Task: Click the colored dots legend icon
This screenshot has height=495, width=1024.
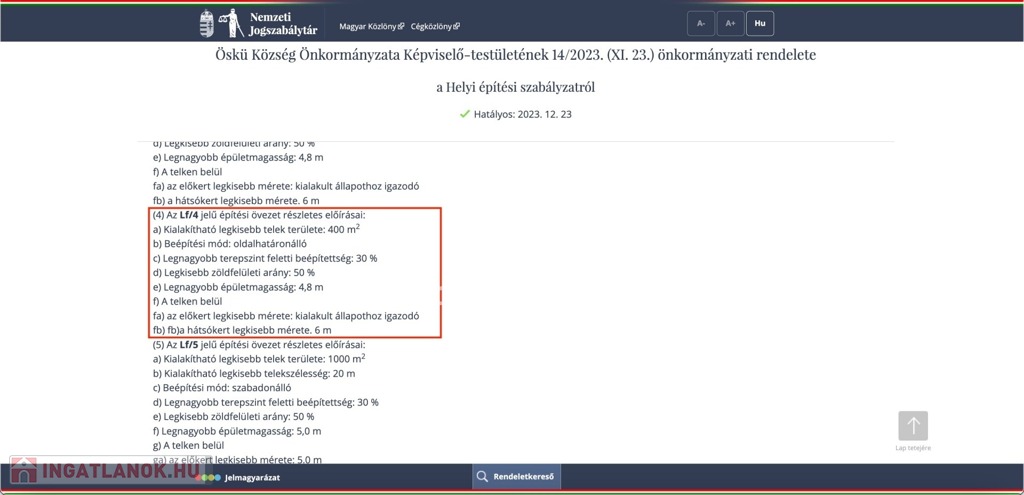Action: coord(211,477)
